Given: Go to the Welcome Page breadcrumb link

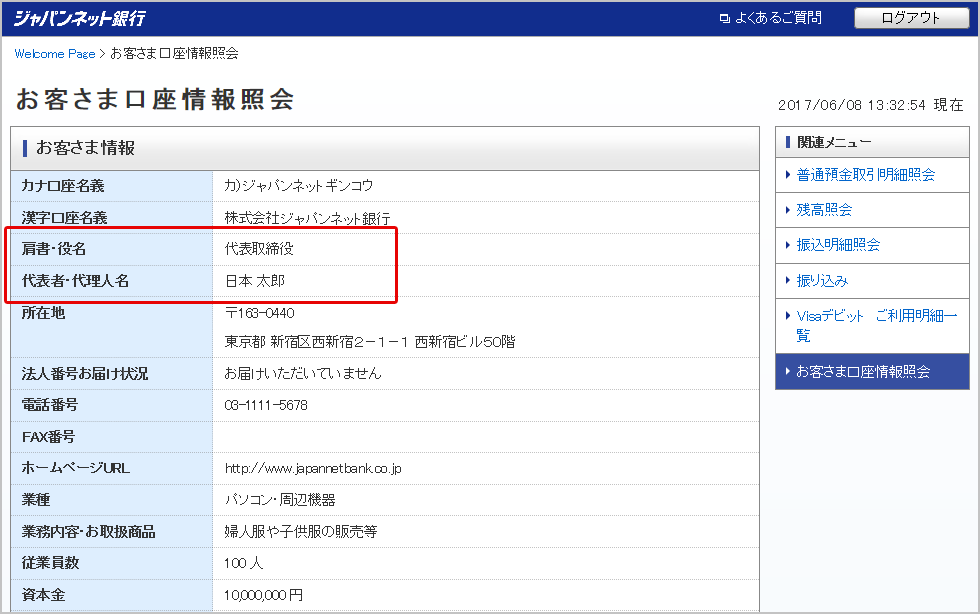Looking at the screenshot, I should coord(55,54).
